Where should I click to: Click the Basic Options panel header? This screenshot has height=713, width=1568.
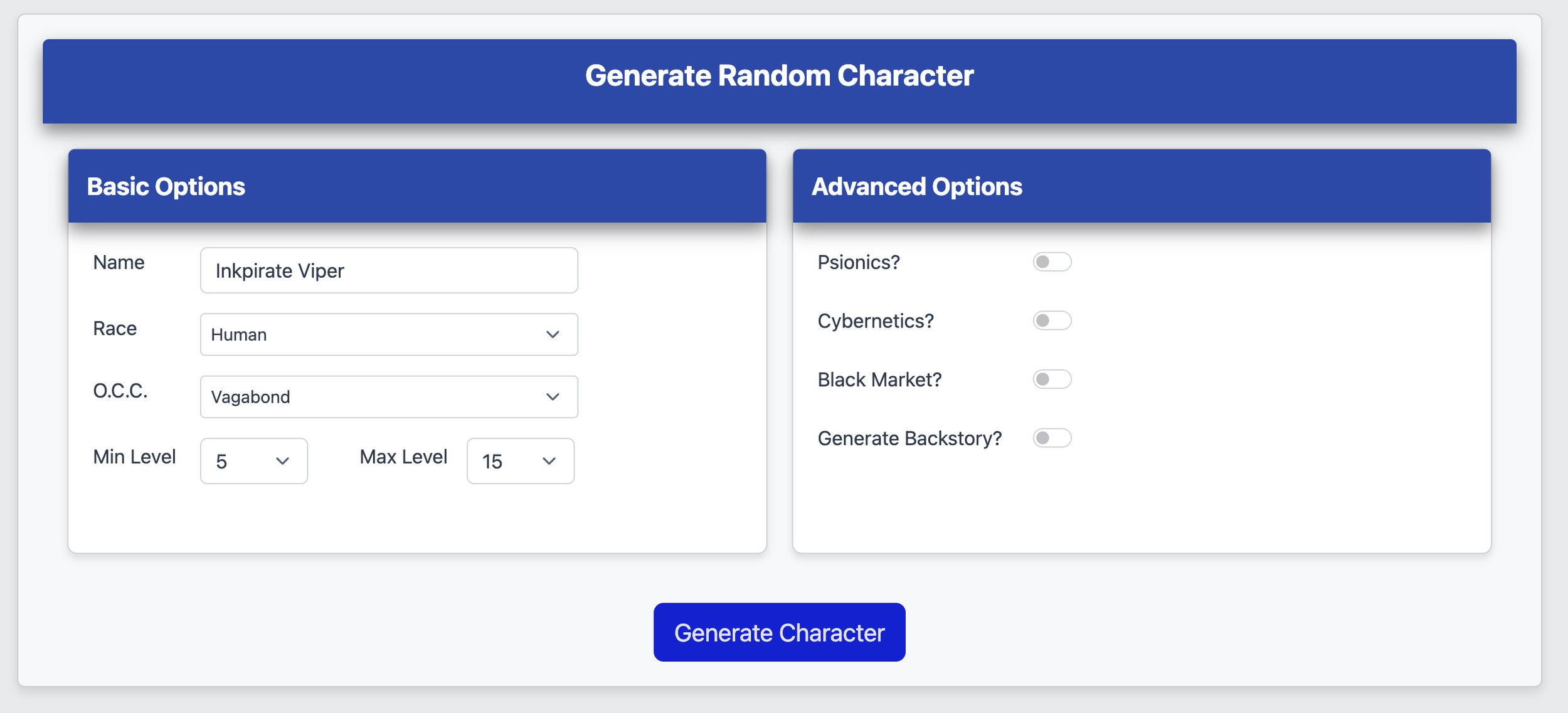(x=417, y=186)
